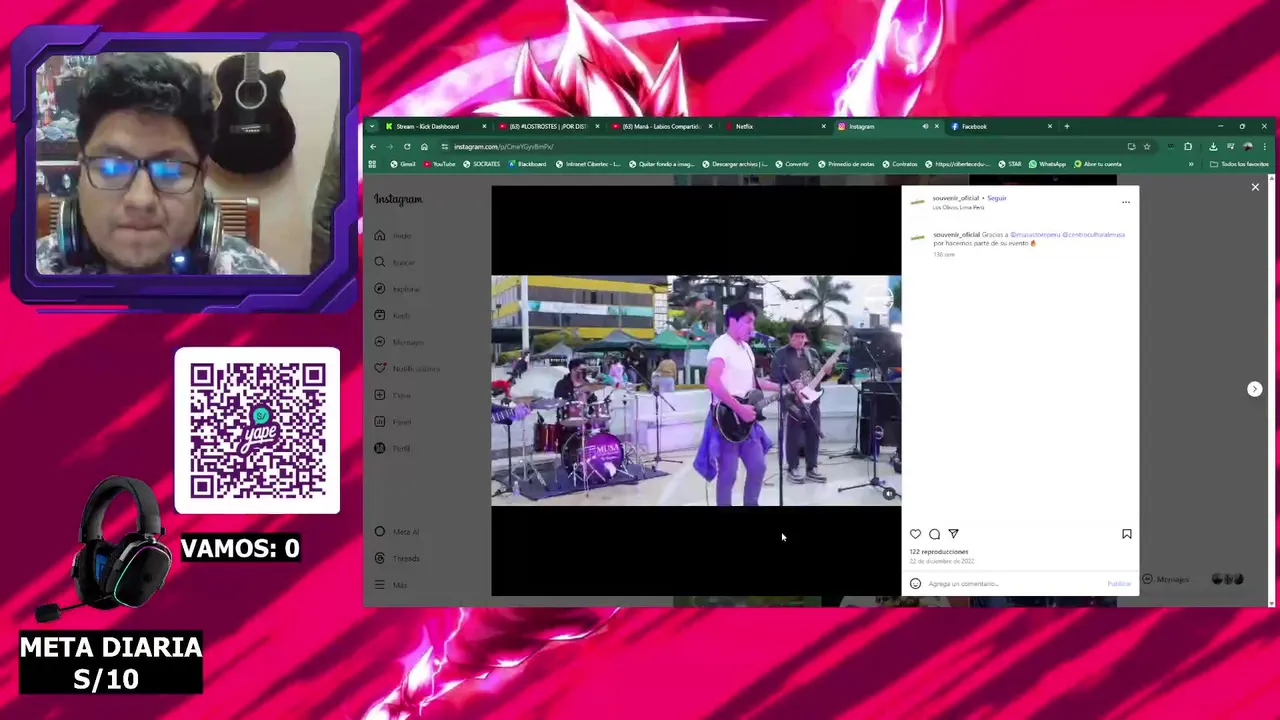The image size is (1280, 720).
Task: Click the comment field 'Agrega un comentario'
Action: pyautogui.click(x=1014, y=584)
